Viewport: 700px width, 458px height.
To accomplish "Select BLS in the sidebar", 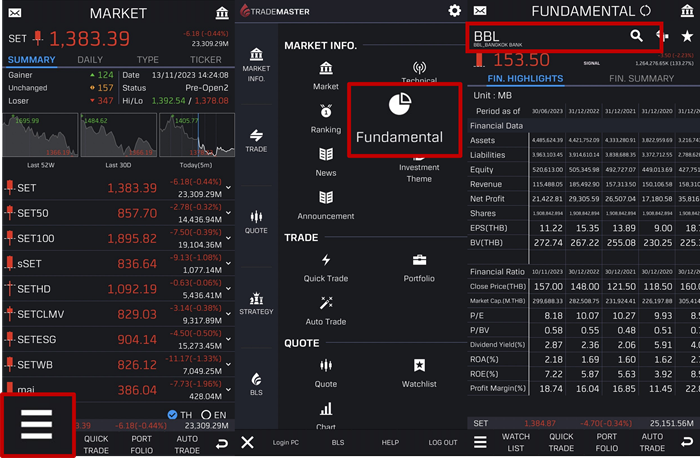I will point(256,384).
